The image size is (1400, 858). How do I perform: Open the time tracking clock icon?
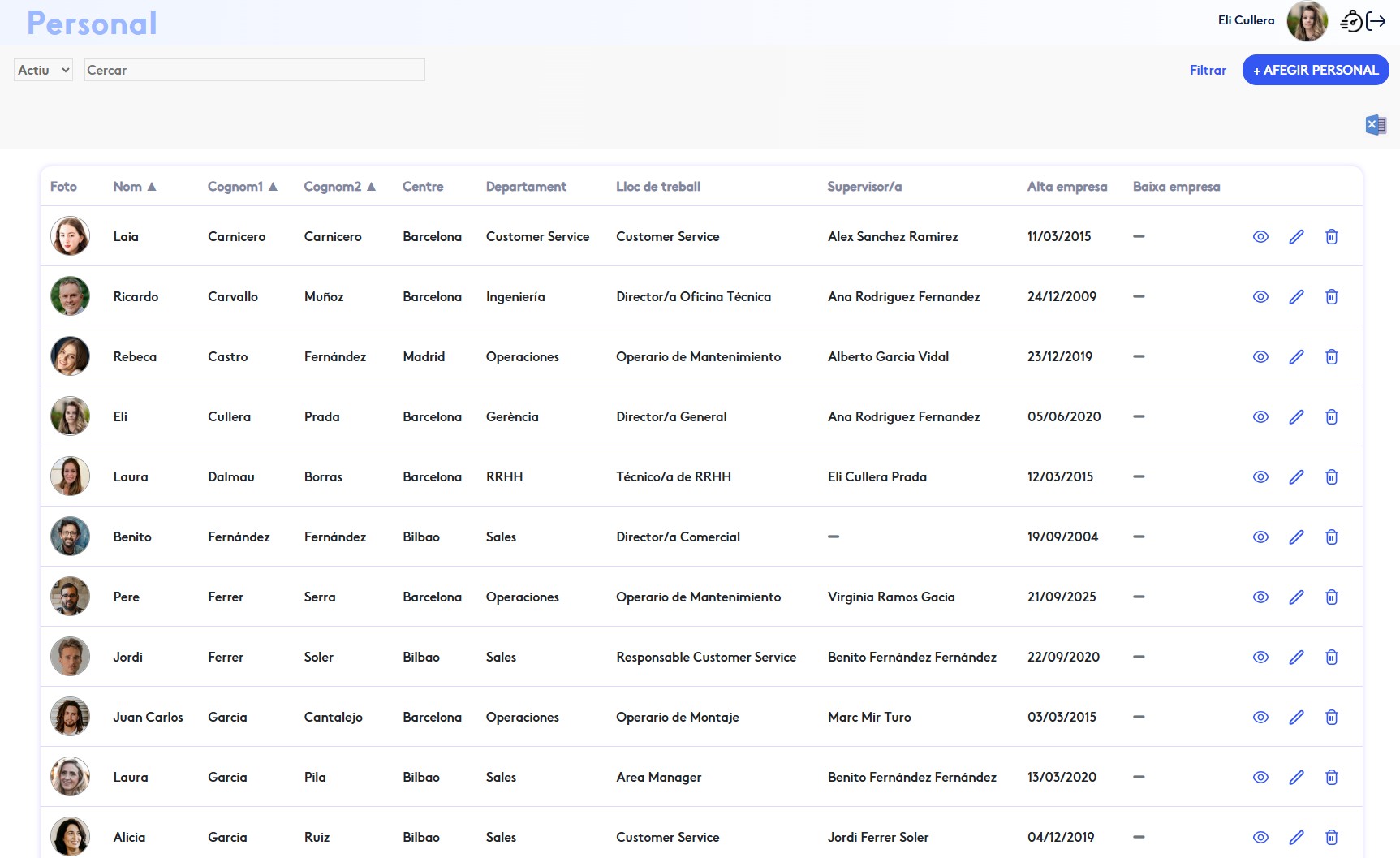[1350, 21]
